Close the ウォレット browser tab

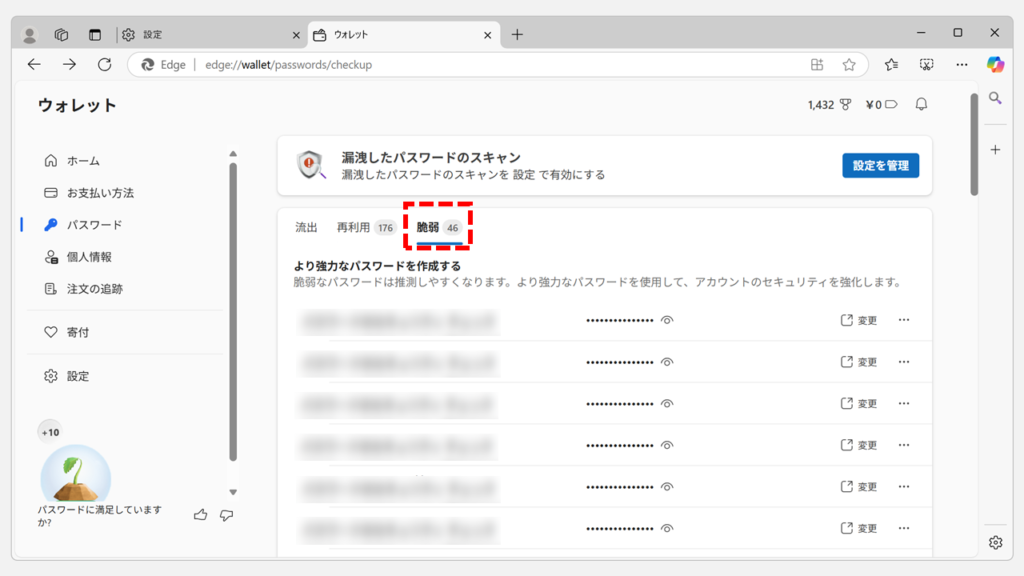pyautogui.click(x=487, y=35)
